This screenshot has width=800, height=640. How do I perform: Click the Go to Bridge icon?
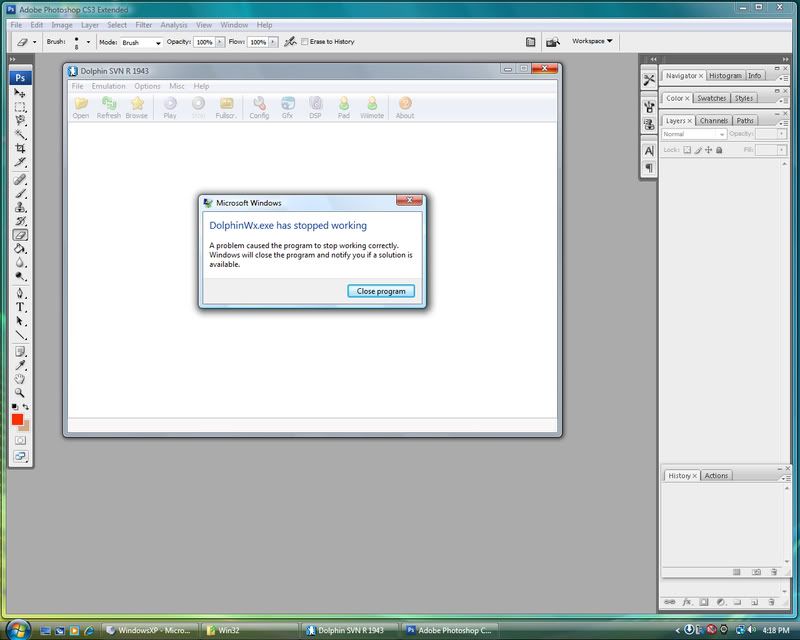point(553,42)
